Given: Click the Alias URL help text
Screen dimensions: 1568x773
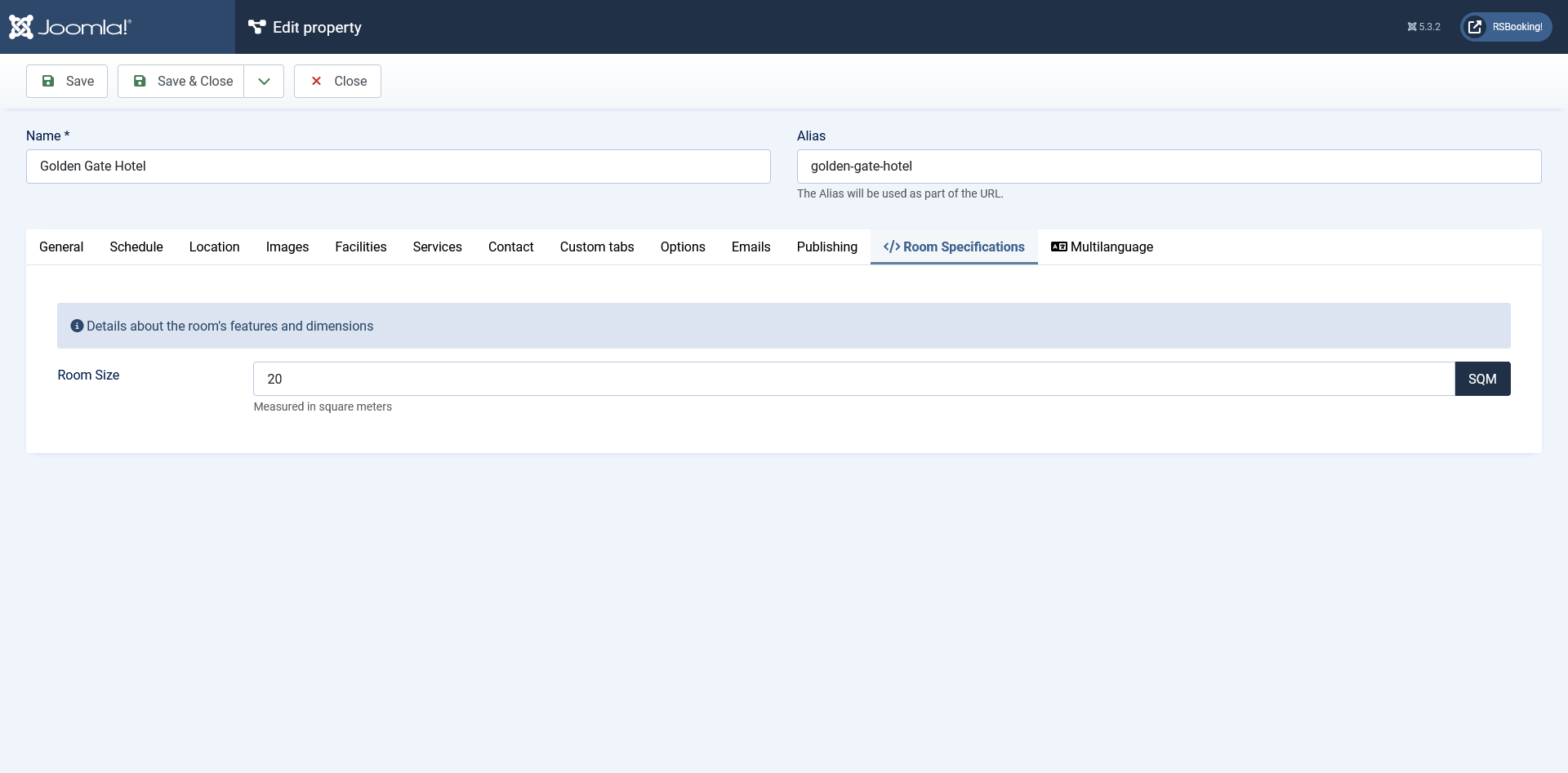Looking at the screenshot, I should (900, 193).
